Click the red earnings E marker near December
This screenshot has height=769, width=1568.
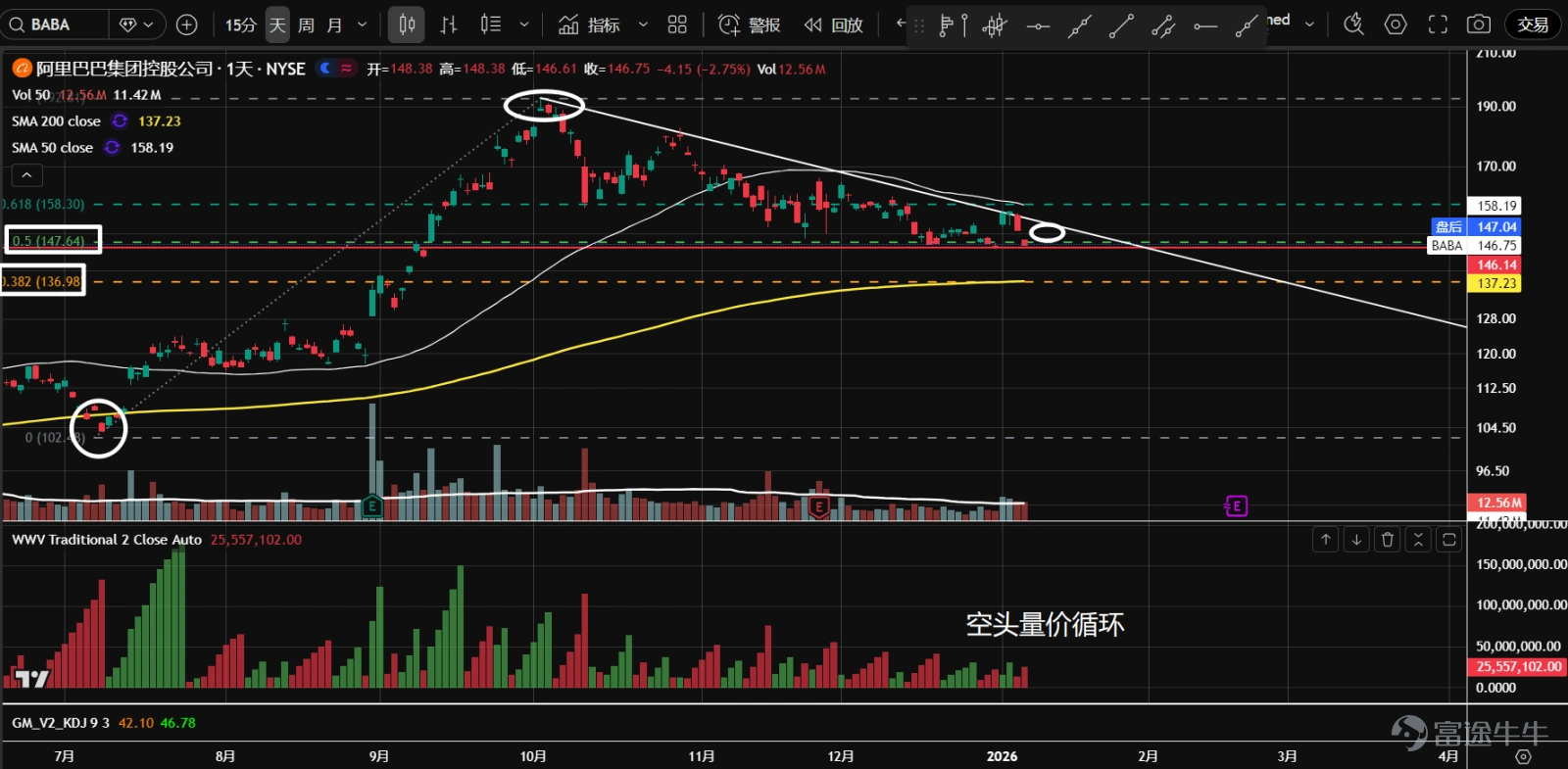(x=819, y=506)
